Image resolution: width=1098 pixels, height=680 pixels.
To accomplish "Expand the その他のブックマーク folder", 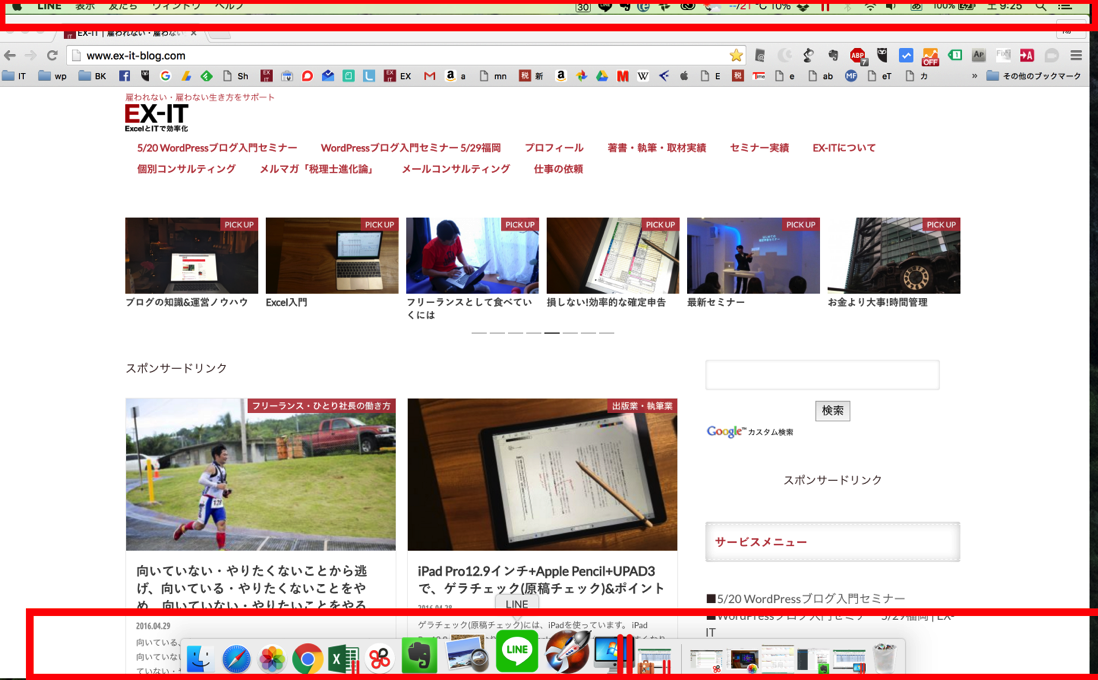I will (1033, 76).
